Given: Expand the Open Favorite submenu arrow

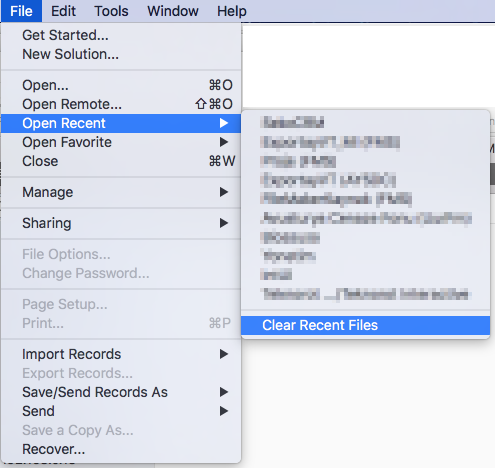Looking at the screenshot, I should coord(224,142).
